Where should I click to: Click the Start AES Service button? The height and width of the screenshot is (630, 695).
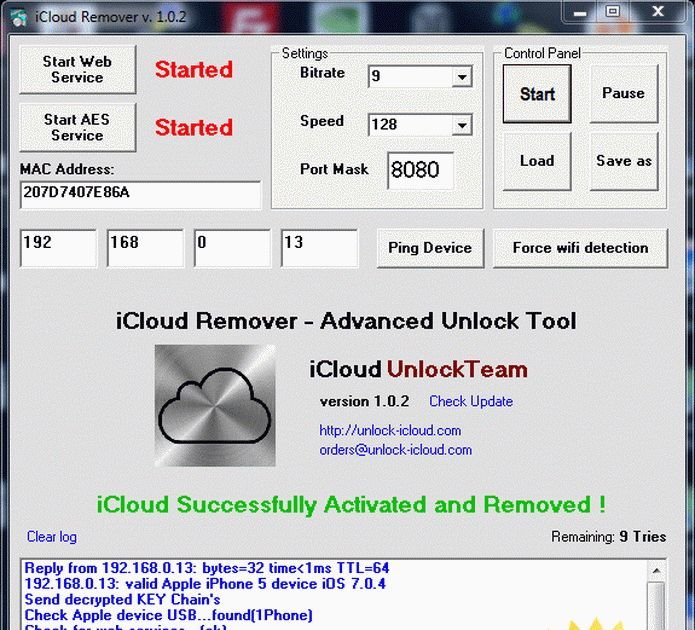point(78,128)
